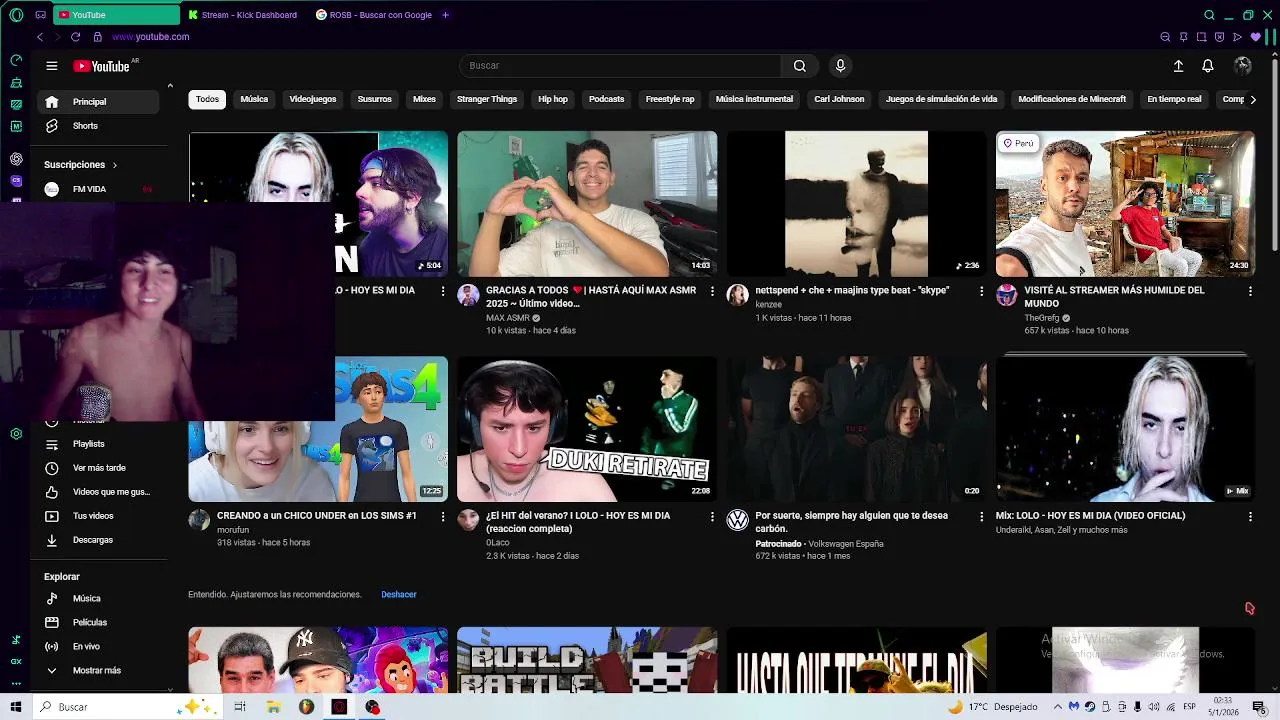Play the VISITÉ AL STREAMER MÁS HUMILDE thumbnail
The image size is (1280, 720).
pyautogui.click(x=1125, y=204)
